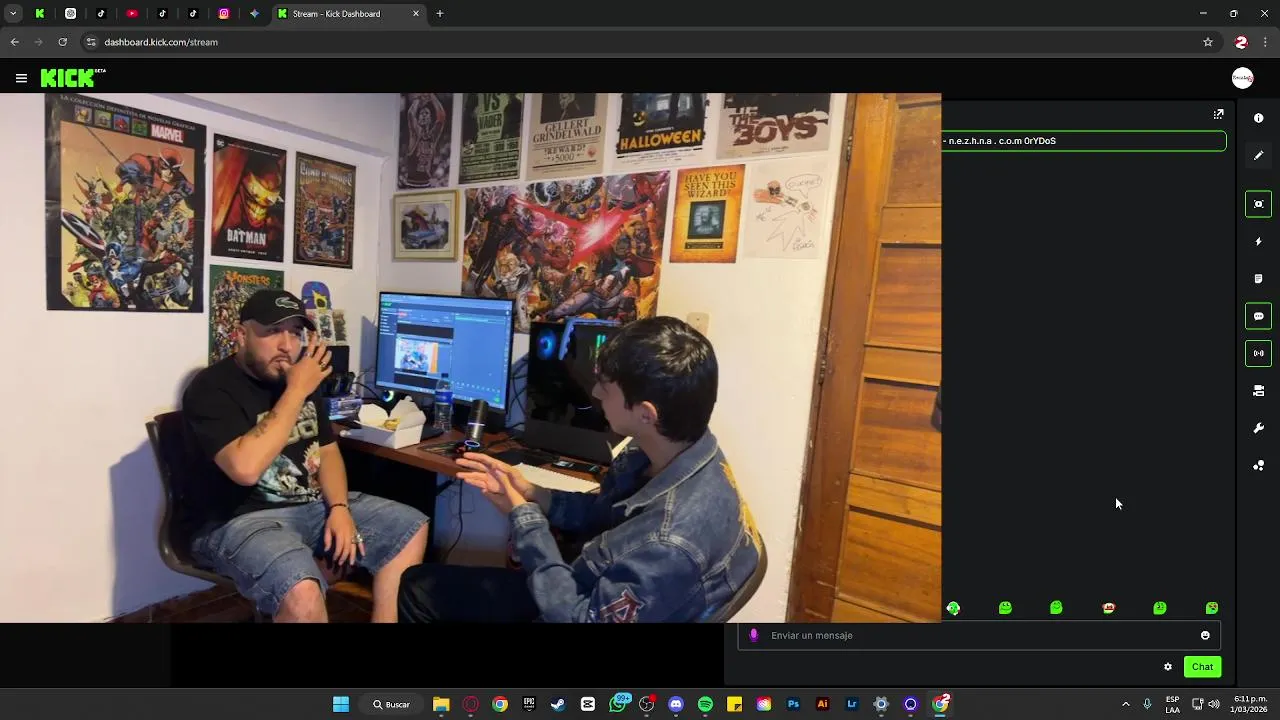View site information icon in address bar
This screenshot has height=720, width=1280.
point(91,42)
